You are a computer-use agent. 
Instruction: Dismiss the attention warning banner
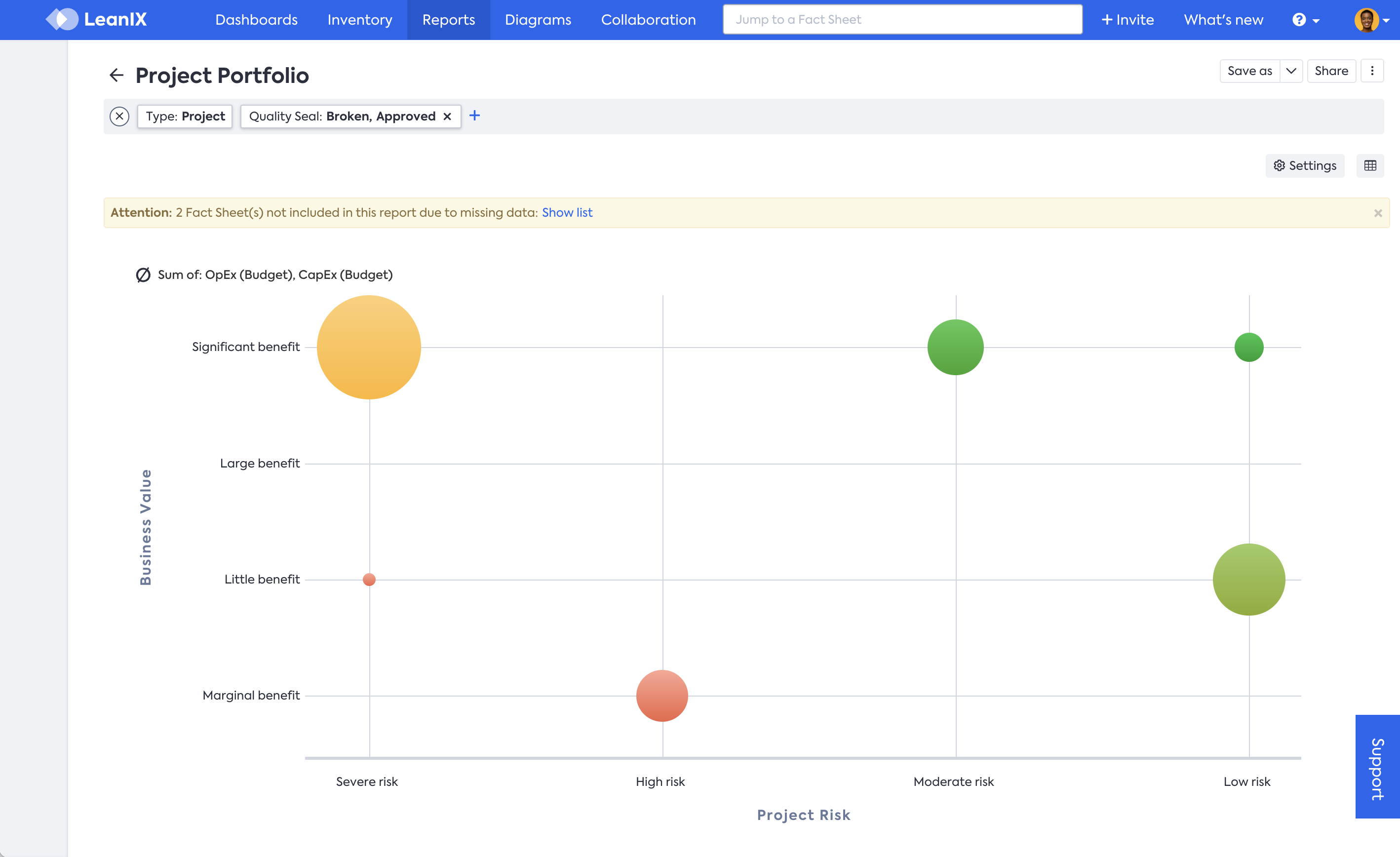[1378, 213]
